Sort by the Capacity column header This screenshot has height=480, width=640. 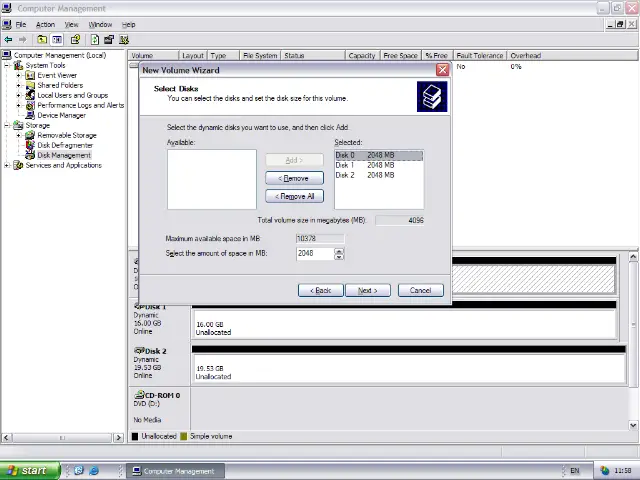(x=362, y=56)
